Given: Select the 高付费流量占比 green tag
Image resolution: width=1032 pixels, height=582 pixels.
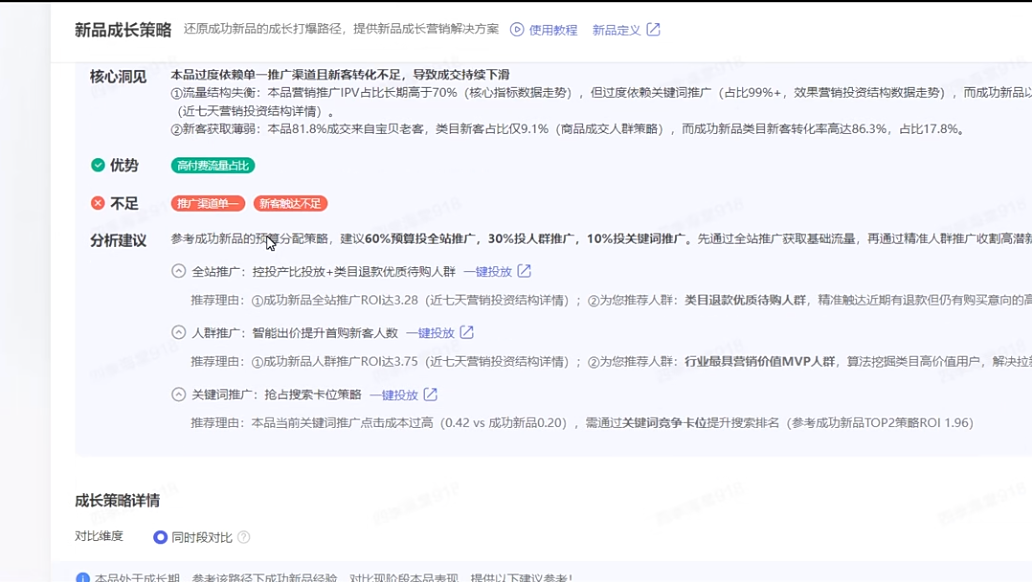Looking at the screenshot, I should pyautogui.click(x=213, y=165).
